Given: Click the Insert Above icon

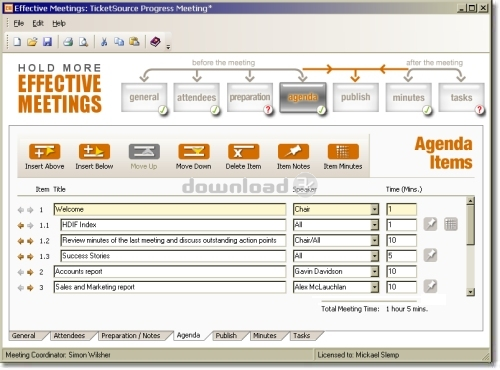Looking at the screenshot, I should 44,152.
